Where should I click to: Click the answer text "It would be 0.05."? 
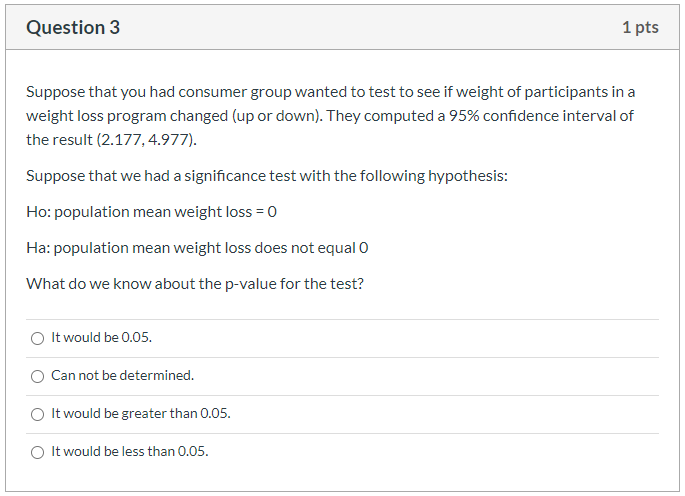tap(101, 338)
